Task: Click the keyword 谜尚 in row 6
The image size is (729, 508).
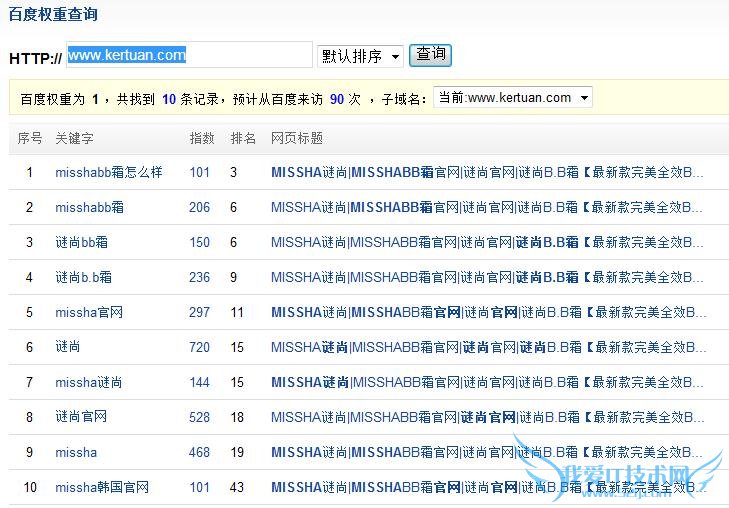Action: tap(68, 347)
